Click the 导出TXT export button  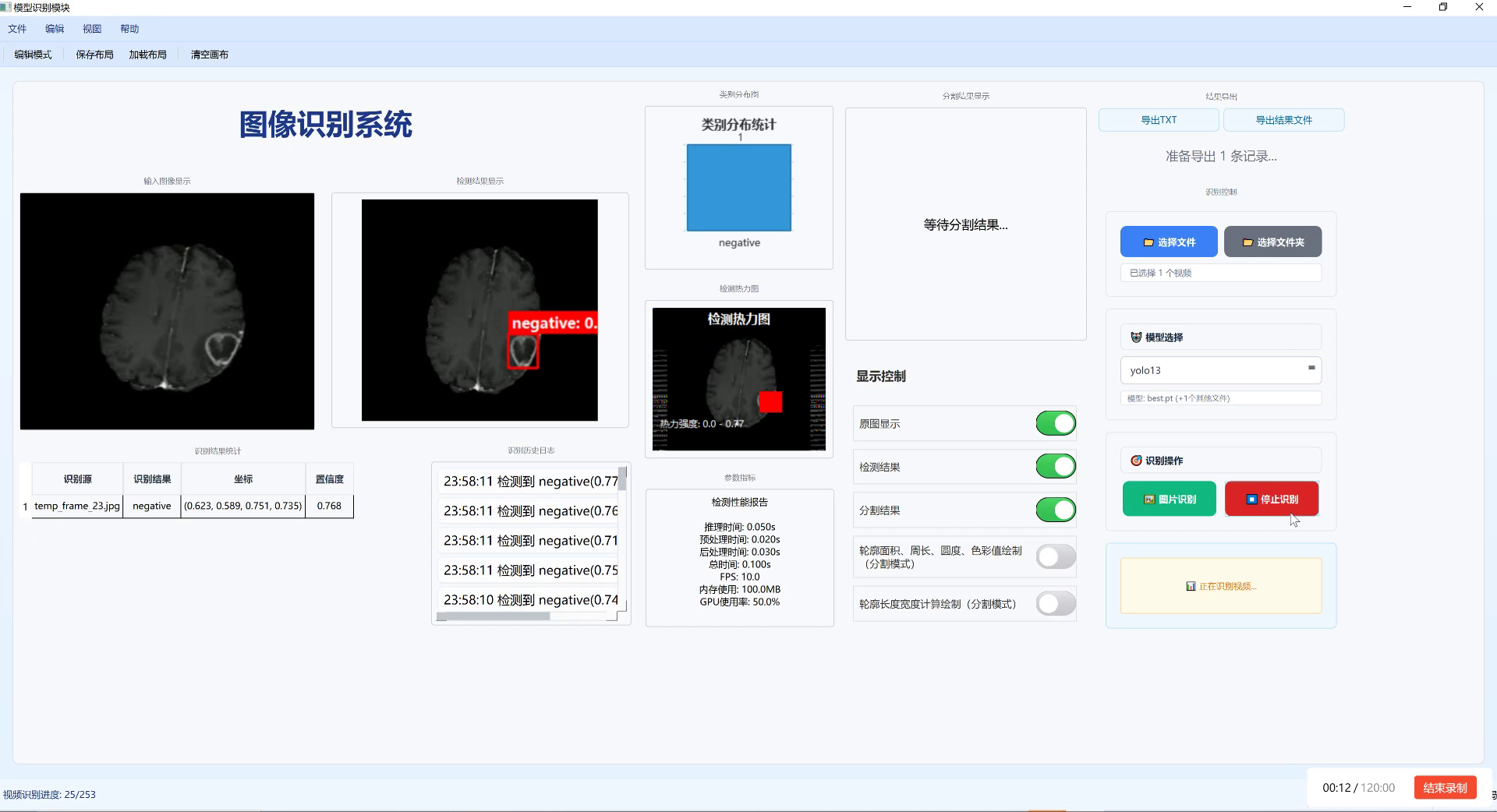click(x=1159, y=119)
